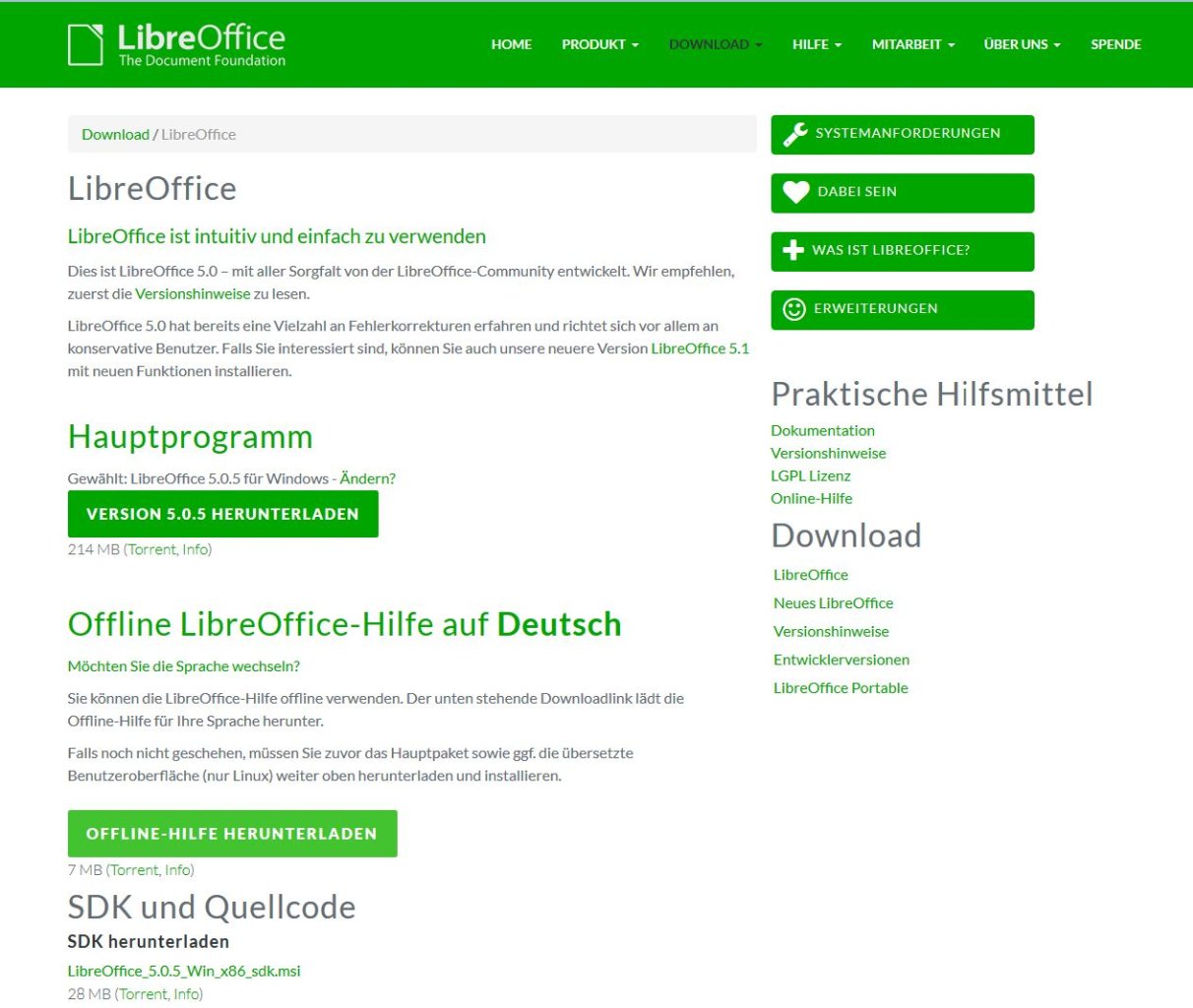Viewport: 1193px width, 1008px height.
Task: Click the Hauptprogramm heading
Action: tap(190, 437)
